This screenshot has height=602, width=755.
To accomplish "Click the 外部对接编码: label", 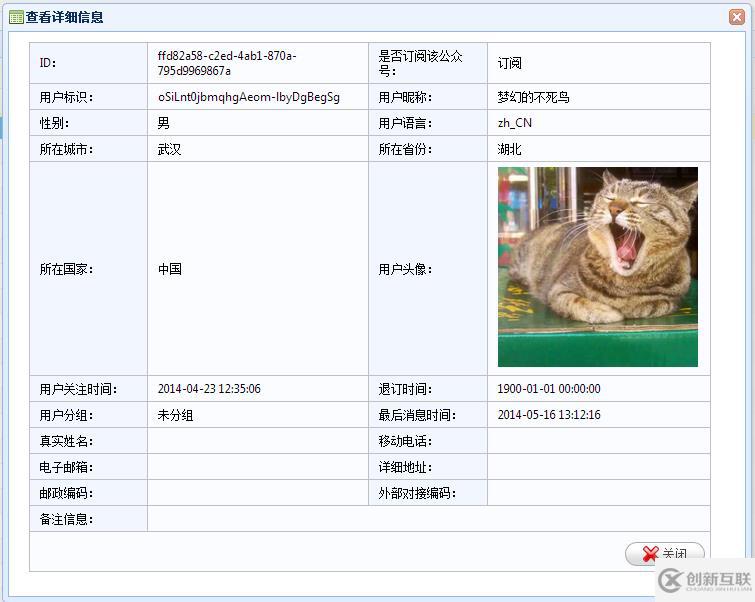I will (417, 493).
